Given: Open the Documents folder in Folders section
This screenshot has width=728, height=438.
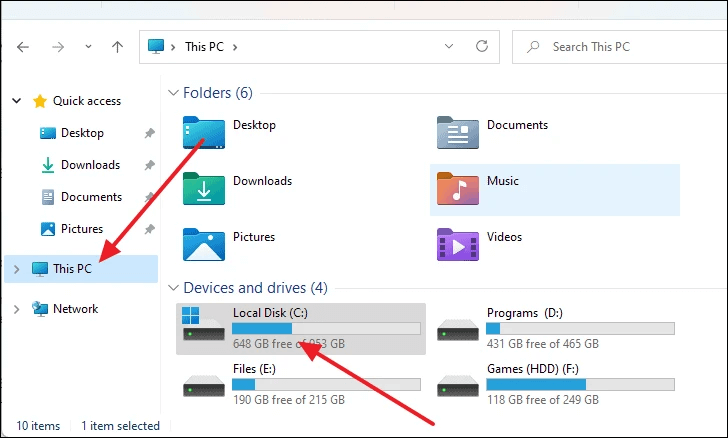Looking at the screenshot, I should coord(459,132).
